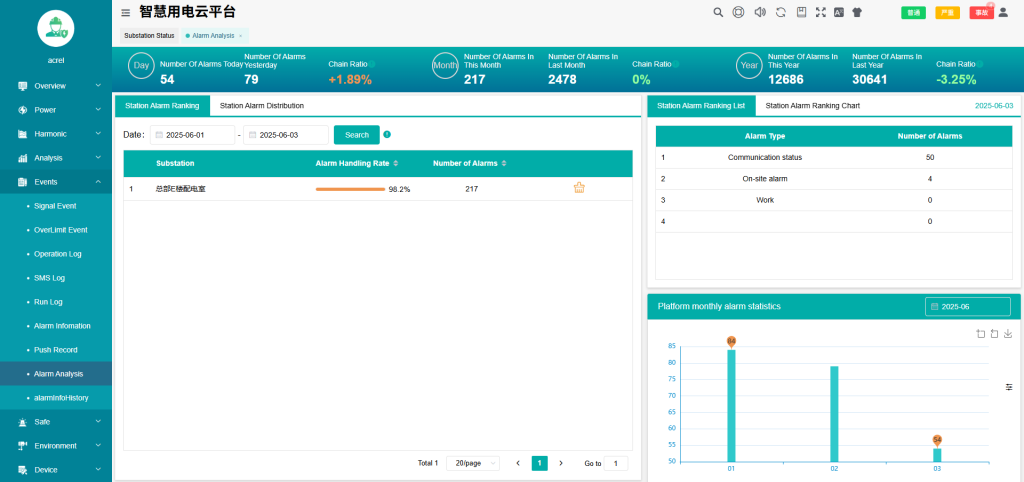The image size is (1024, 482).
Task: Click the Communication status alarm type cell
Action: pyautogui.click(x=765, y=157)
